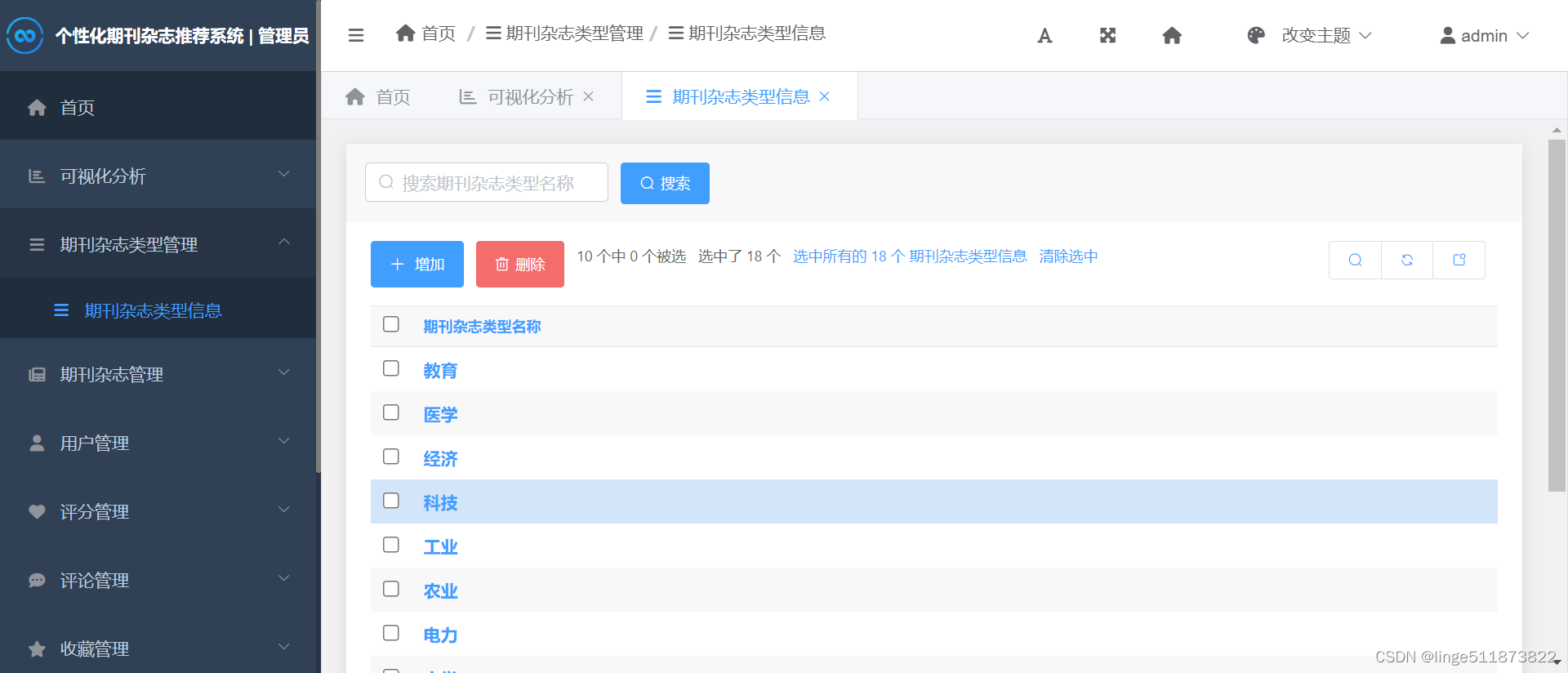Check the box for 电力 row

coord(391,633)
